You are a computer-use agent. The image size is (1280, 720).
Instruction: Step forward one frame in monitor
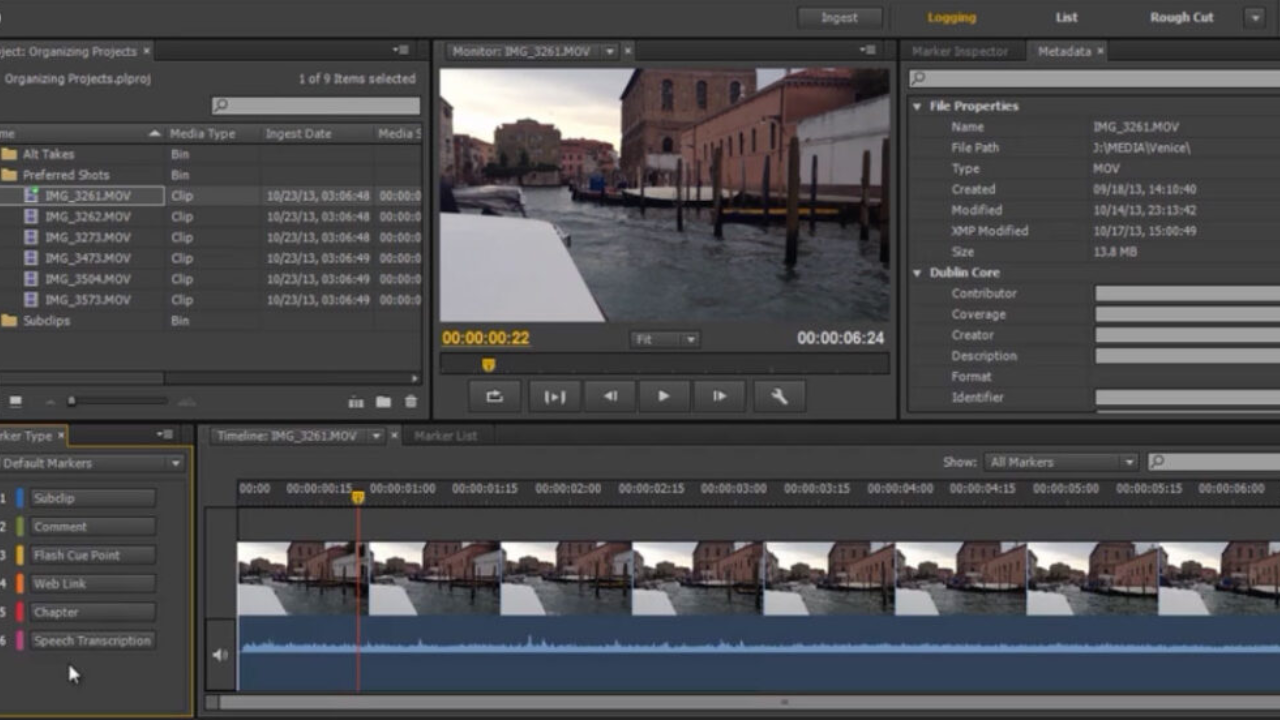(x=720, y=396)
